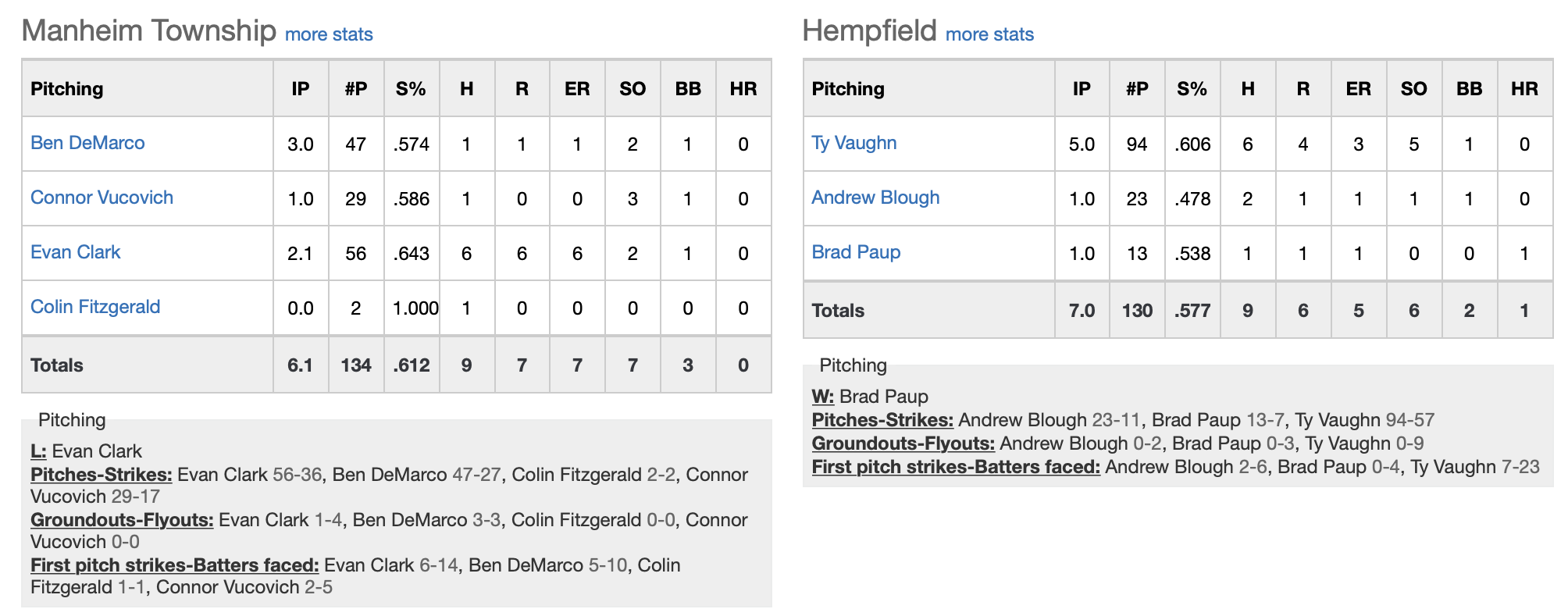Select Andrew Blough pitcher link
Screen dimensions: 1568x609
click(875, 198)
